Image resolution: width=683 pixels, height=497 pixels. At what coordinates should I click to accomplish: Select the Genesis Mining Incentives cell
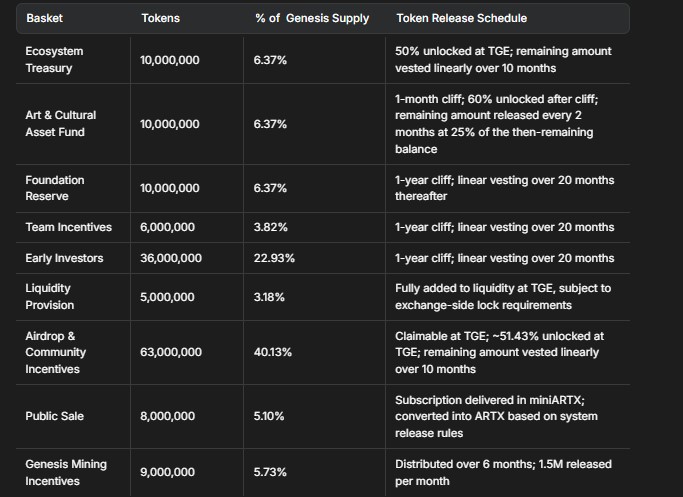click(66, 472)
